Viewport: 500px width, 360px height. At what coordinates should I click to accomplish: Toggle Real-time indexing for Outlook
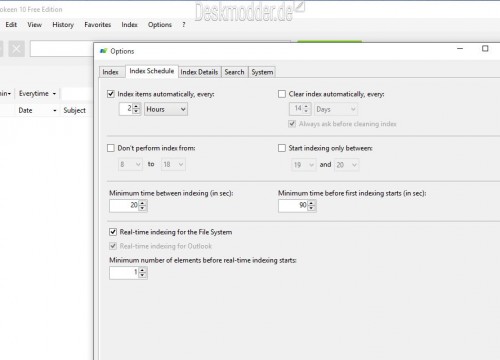[113, 246]
